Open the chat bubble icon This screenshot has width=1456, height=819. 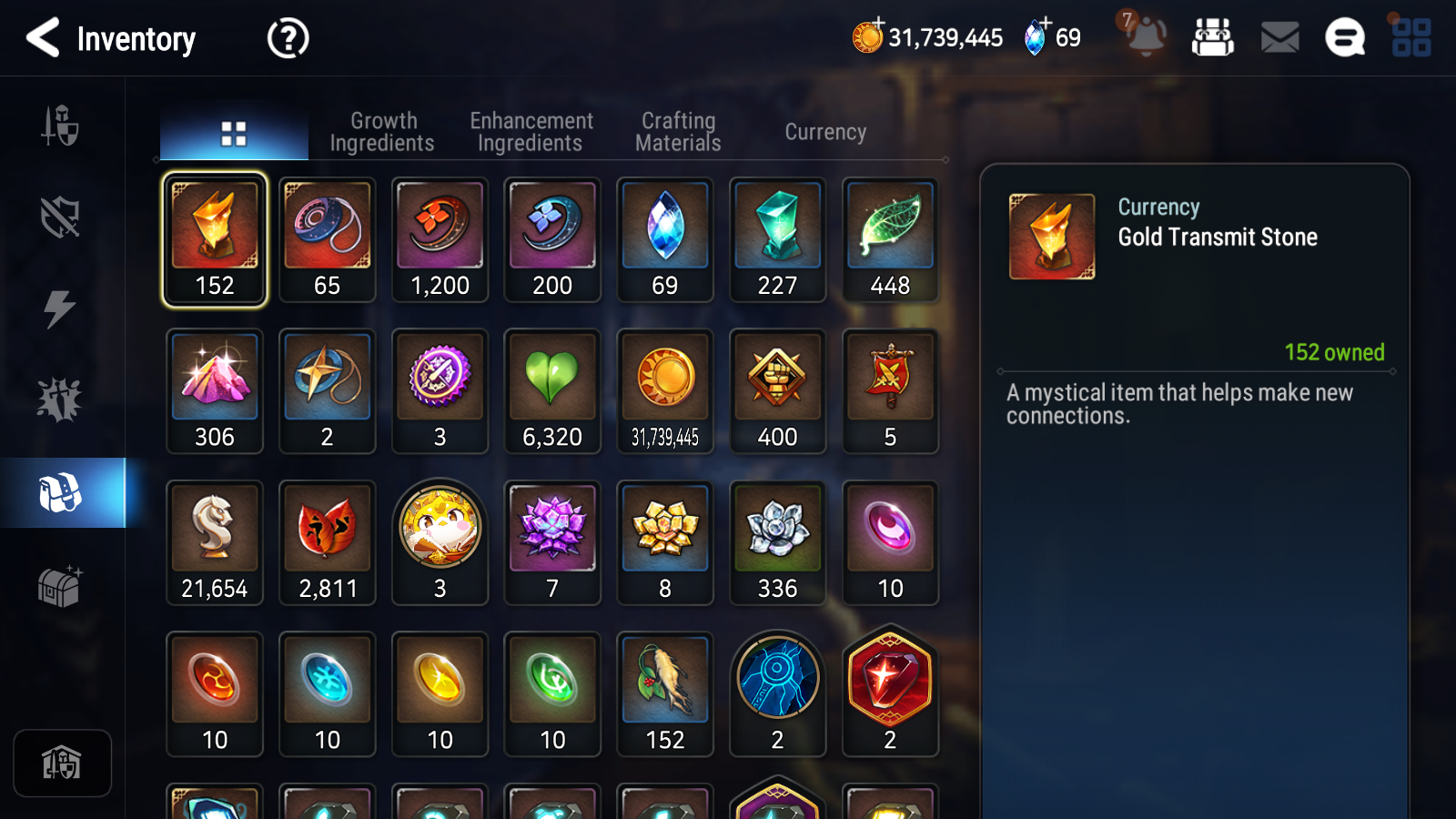click(x=1345, y=38)
